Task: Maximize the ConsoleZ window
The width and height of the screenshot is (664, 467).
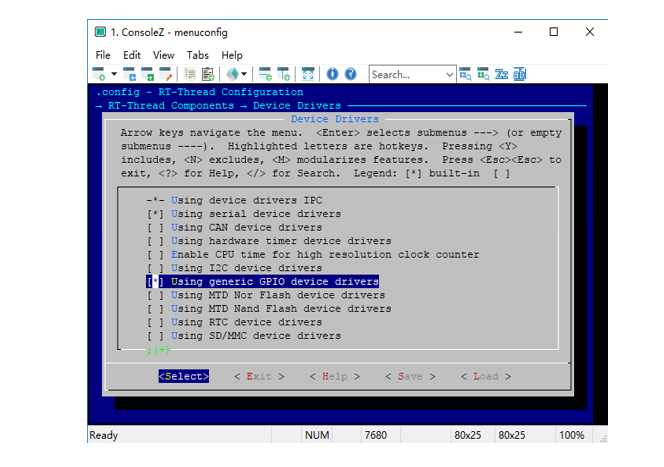Action: [x=553, y=32]
